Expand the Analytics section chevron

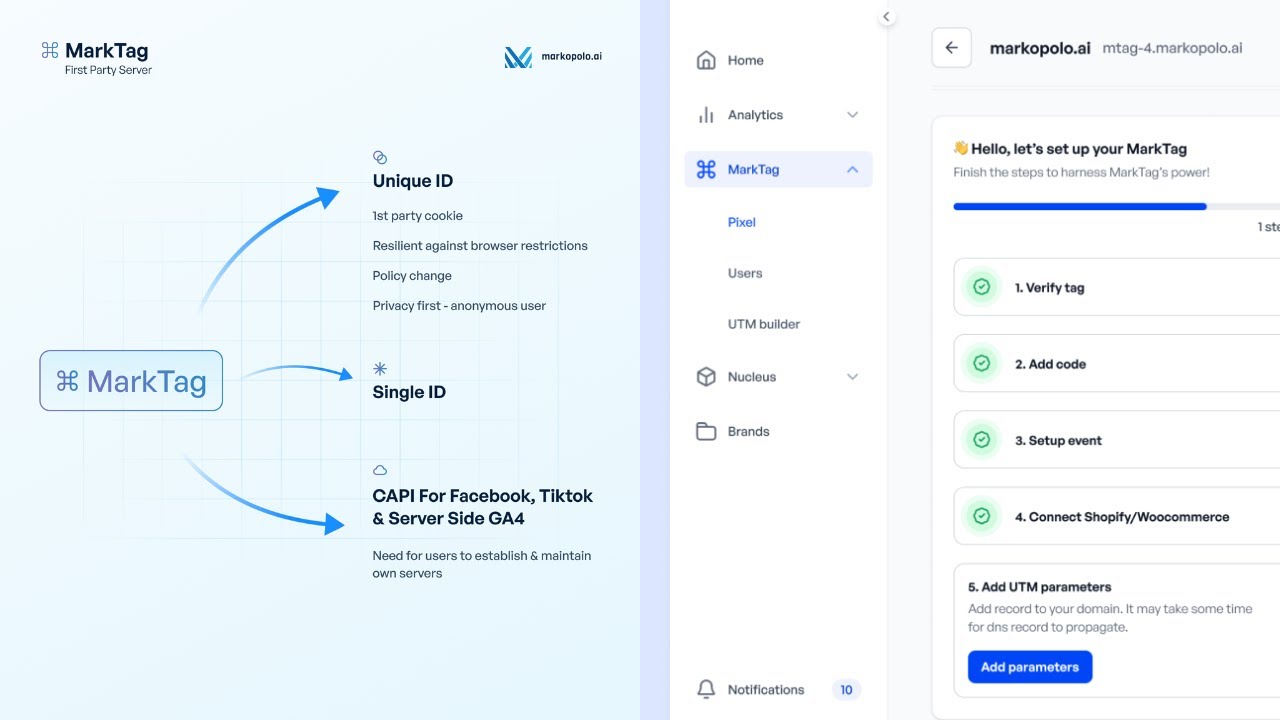click(x=852, y=114)
